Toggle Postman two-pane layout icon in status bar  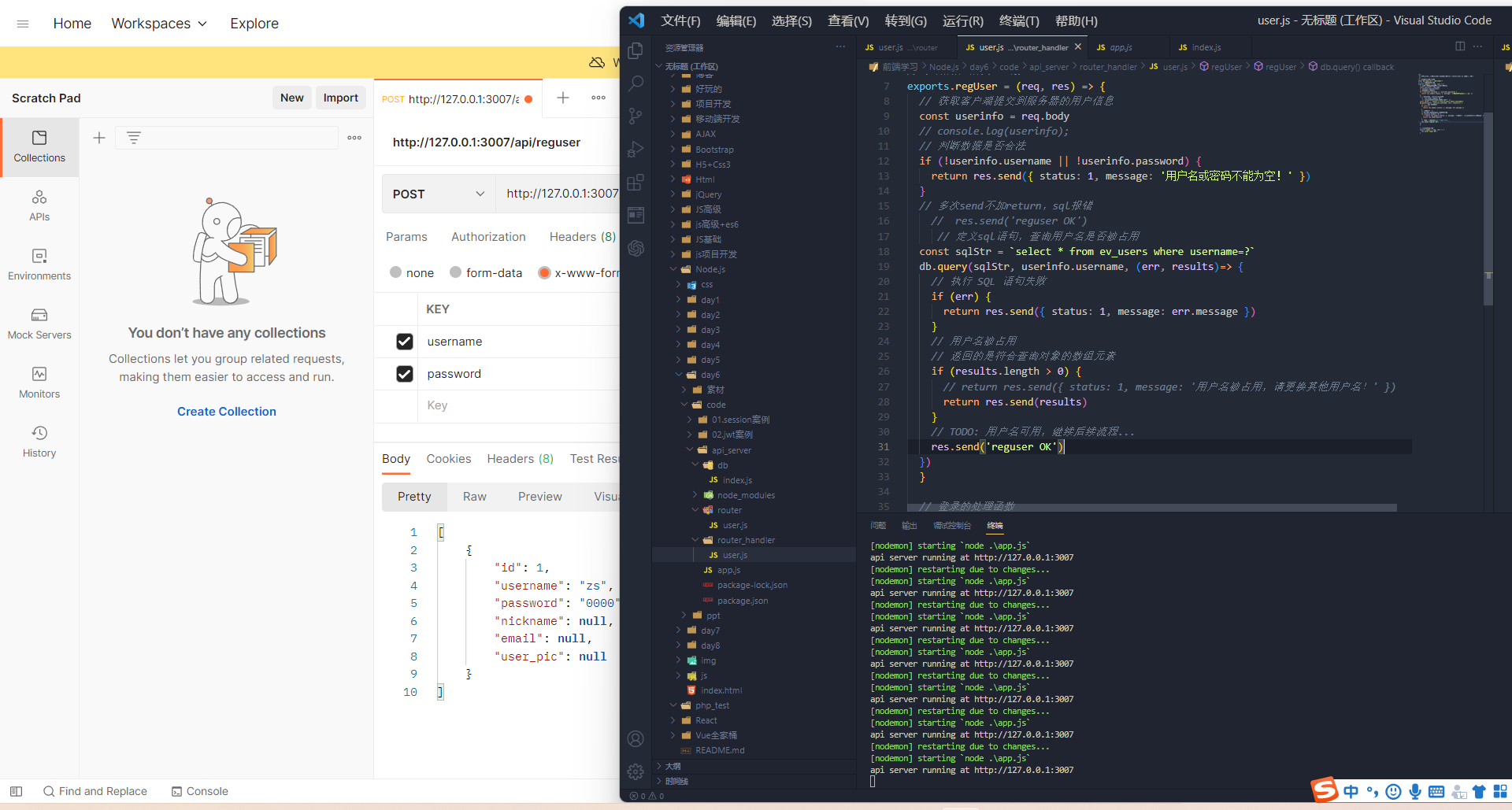pyautogui.click(x=16, y=791)
